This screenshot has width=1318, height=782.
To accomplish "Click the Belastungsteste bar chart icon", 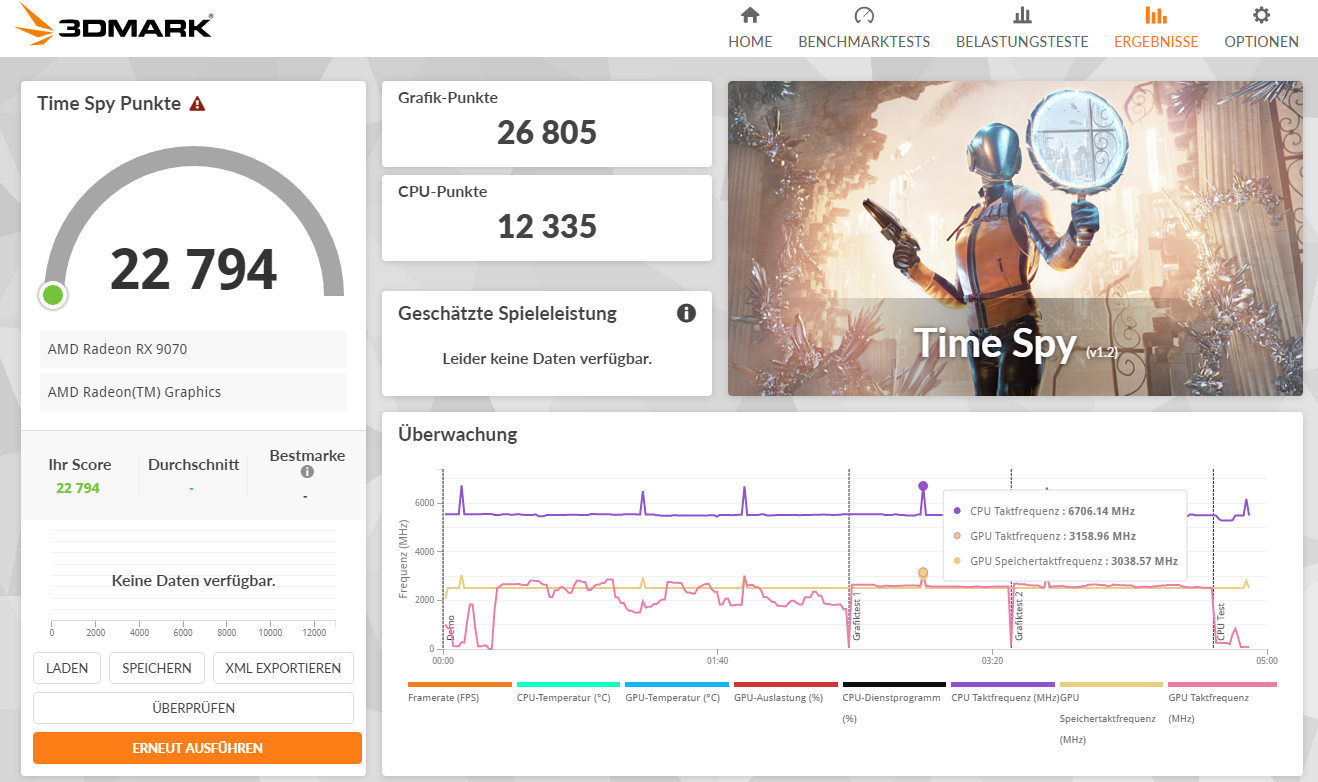I will click(1022, 15).
